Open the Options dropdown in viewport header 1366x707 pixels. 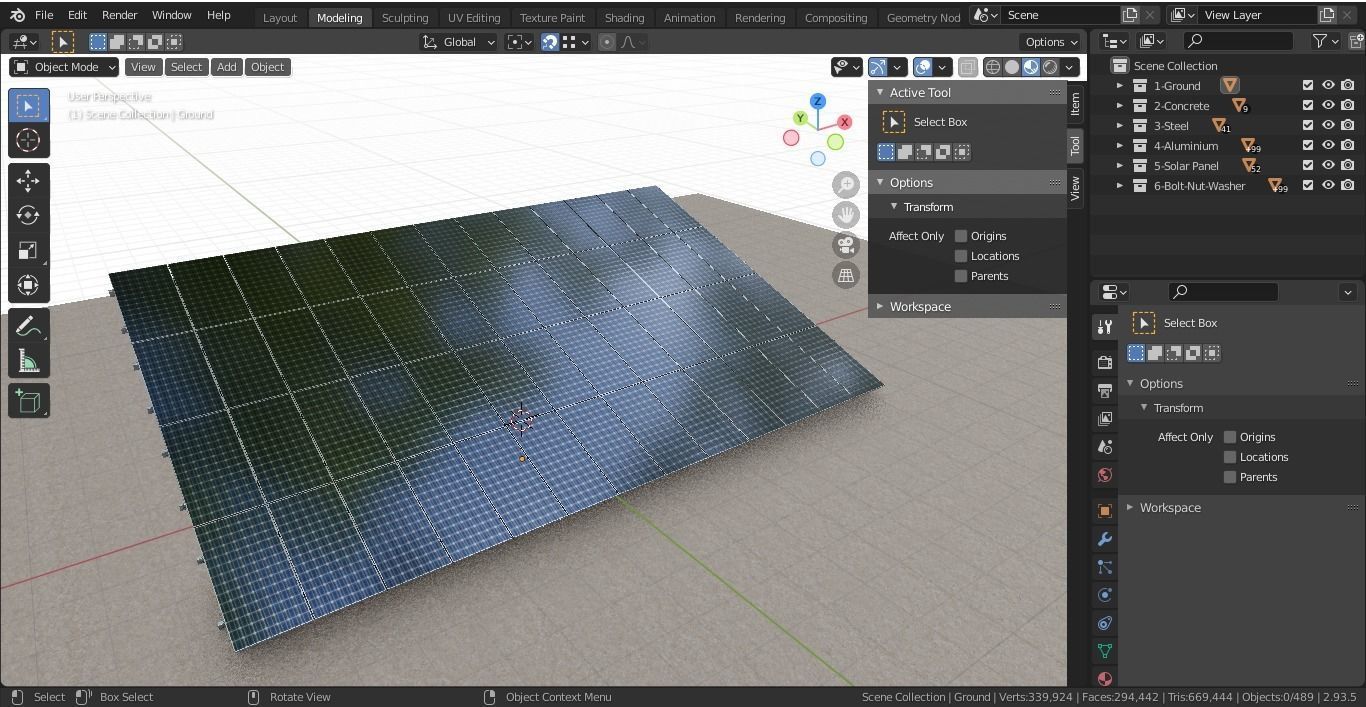click(x=1051, y=42)
